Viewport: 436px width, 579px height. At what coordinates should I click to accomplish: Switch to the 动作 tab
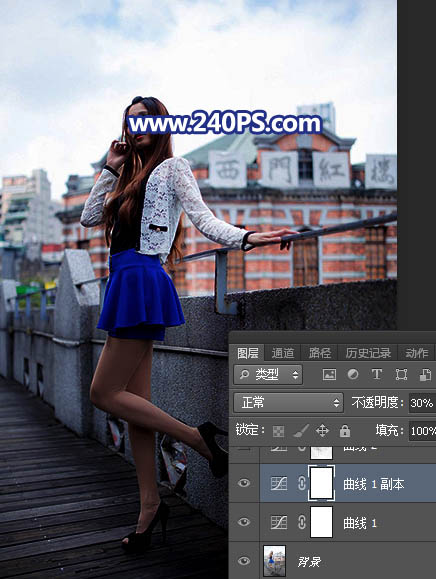pos(416,353)
